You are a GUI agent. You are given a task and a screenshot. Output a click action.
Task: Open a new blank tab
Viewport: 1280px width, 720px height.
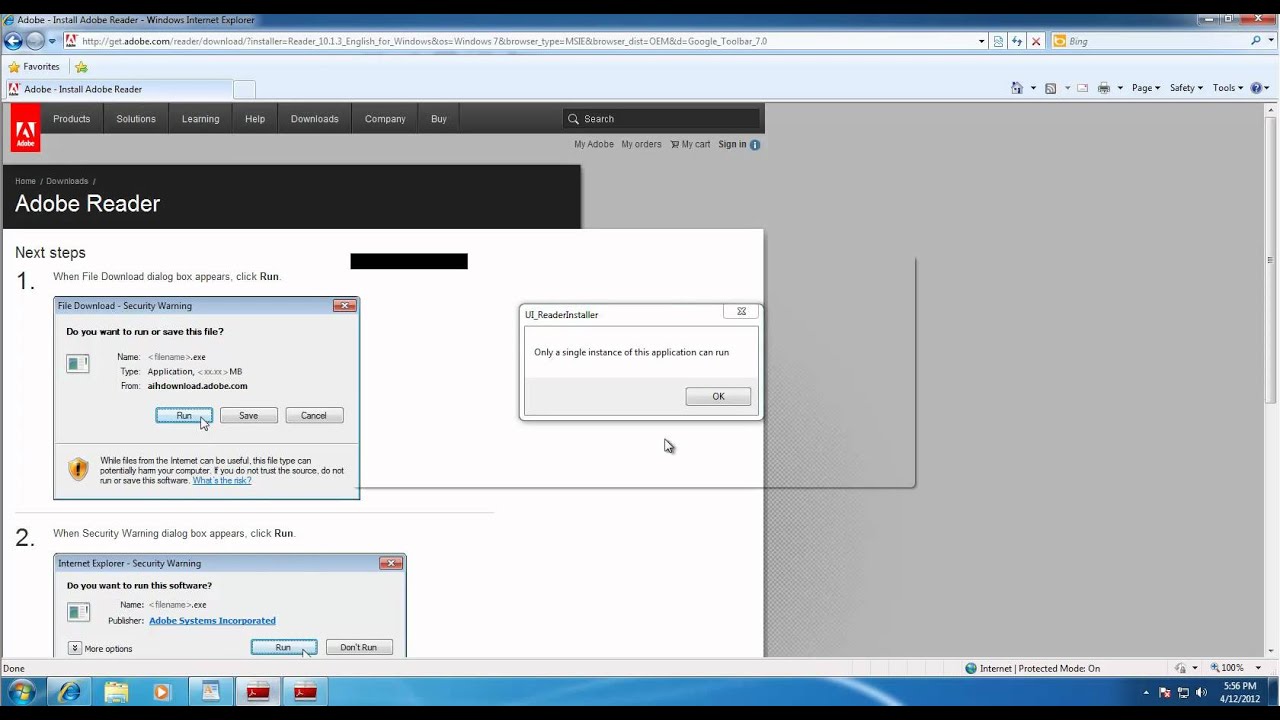pyautogui.click(x=244, y=89)
